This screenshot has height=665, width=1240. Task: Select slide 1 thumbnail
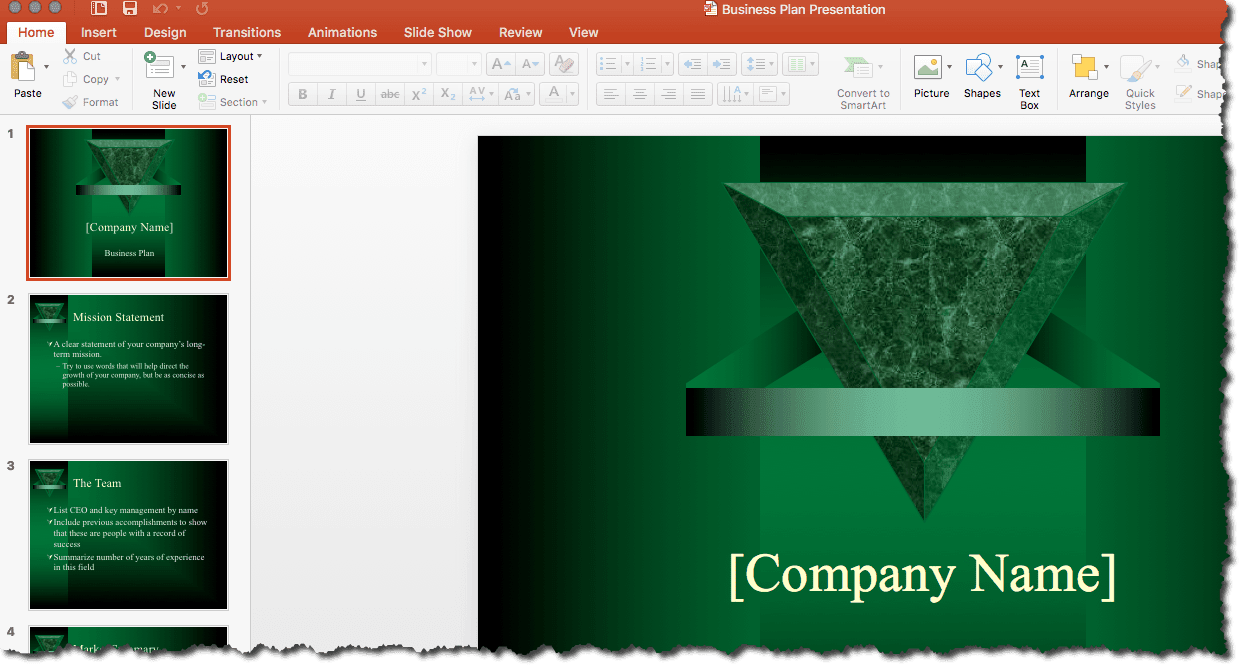click(x=129, y=203)
